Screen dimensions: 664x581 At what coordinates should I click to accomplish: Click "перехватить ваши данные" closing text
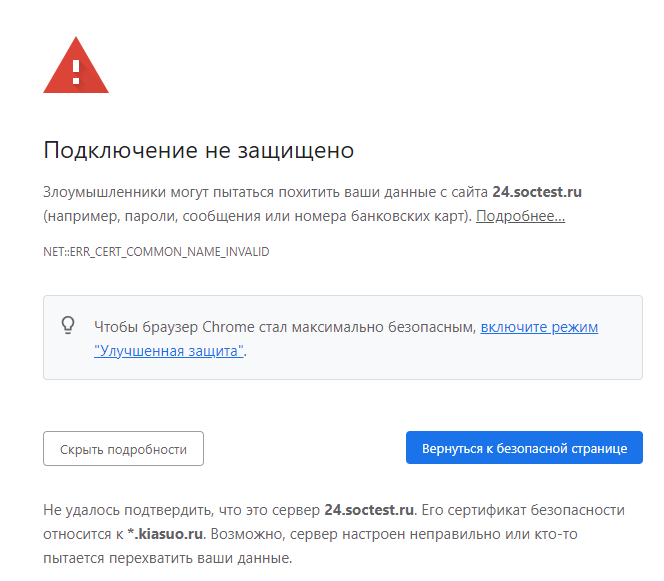pyautogui.click(x=199, y=558)
